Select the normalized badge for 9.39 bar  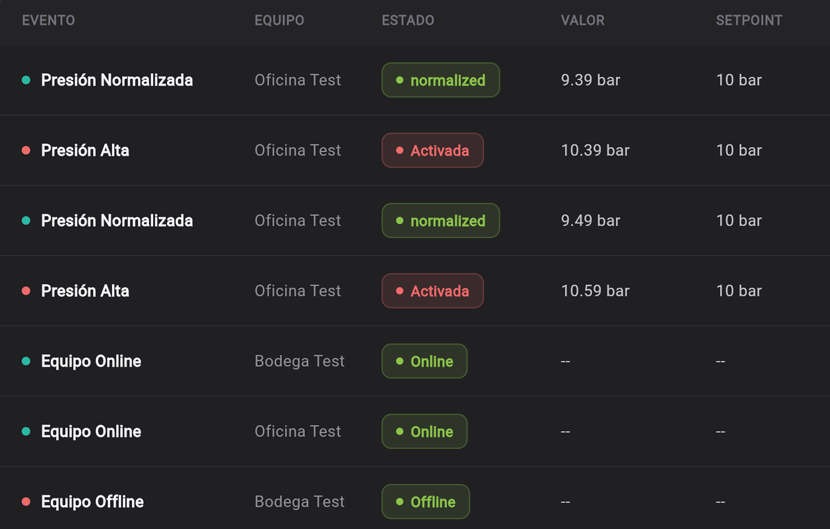click(x=440, y=80)
